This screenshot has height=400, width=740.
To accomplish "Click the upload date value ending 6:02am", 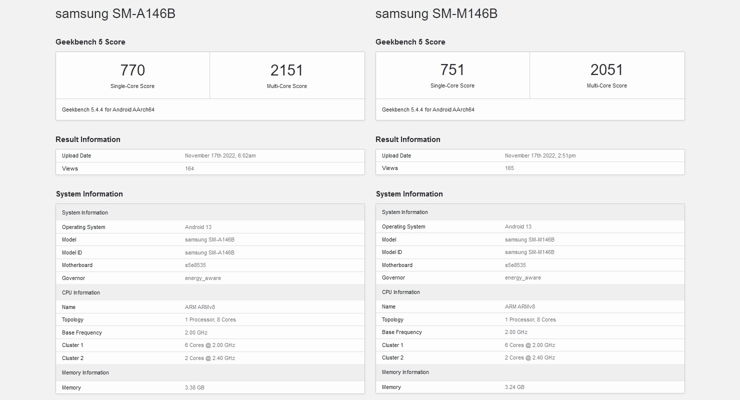I will pos(220,156).
